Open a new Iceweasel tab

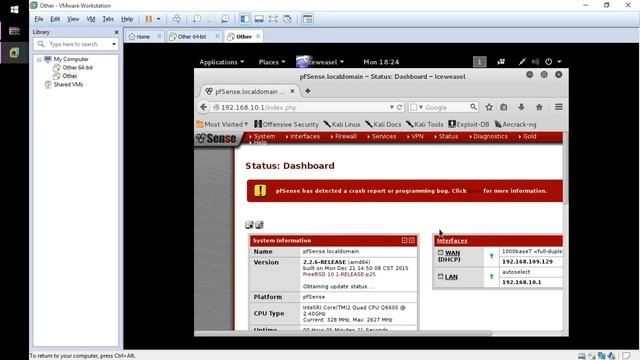308,91
